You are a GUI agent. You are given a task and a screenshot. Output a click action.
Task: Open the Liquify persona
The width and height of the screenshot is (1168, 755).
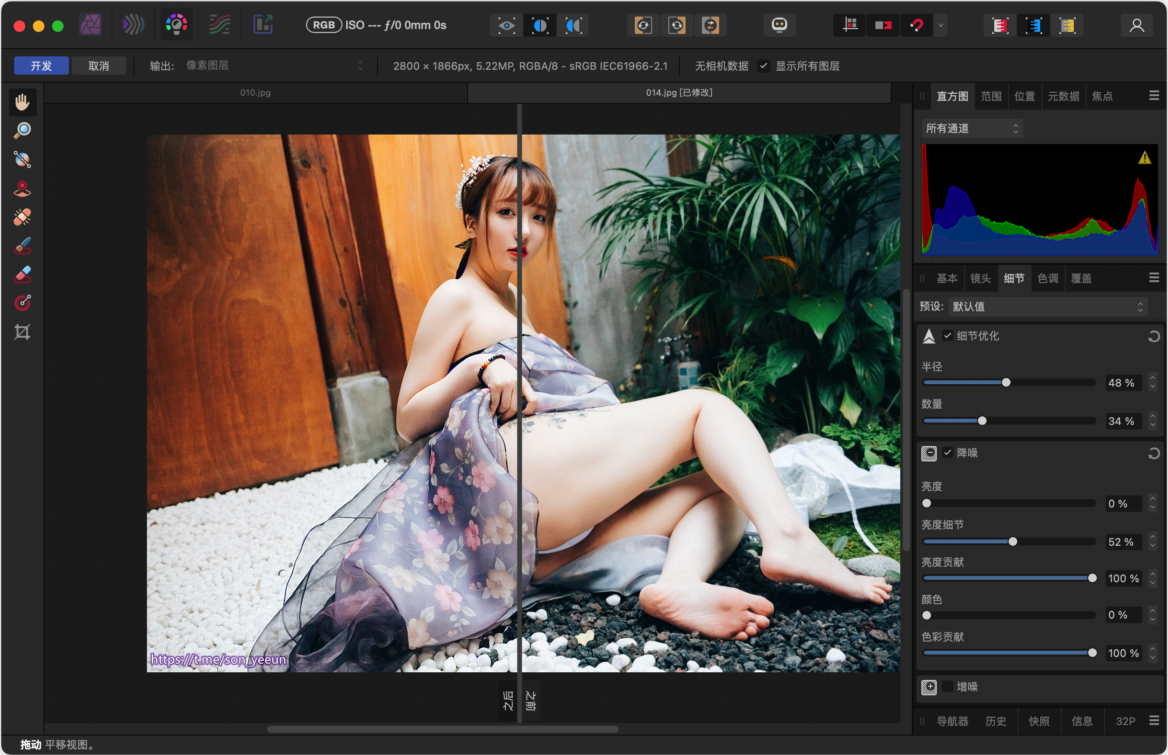click(133, 25)
